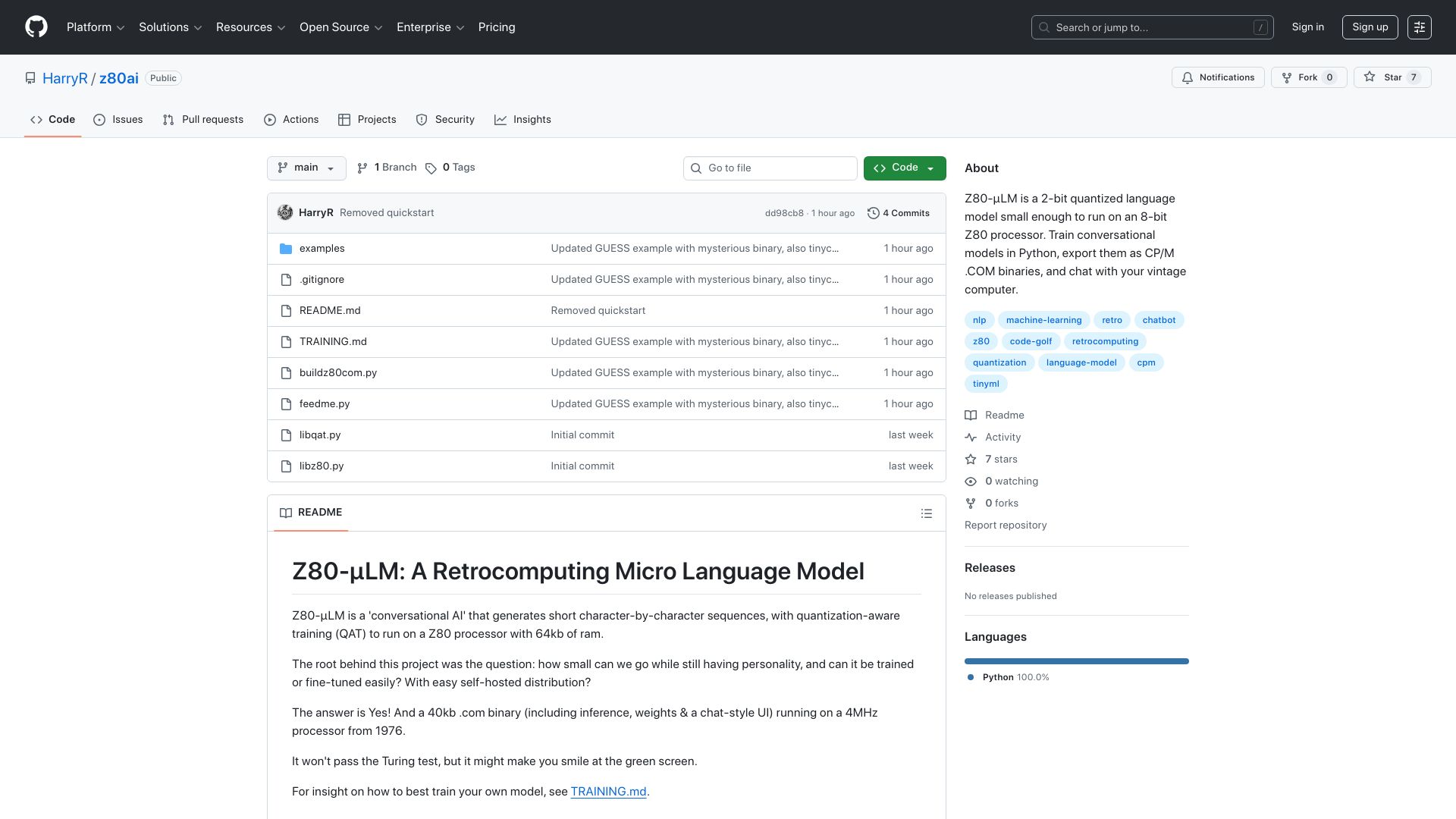The width and height of the screenshot is (1456, 819).
Task: Select the retrocomputing topic tag
Action: (x=1105, y=341)
